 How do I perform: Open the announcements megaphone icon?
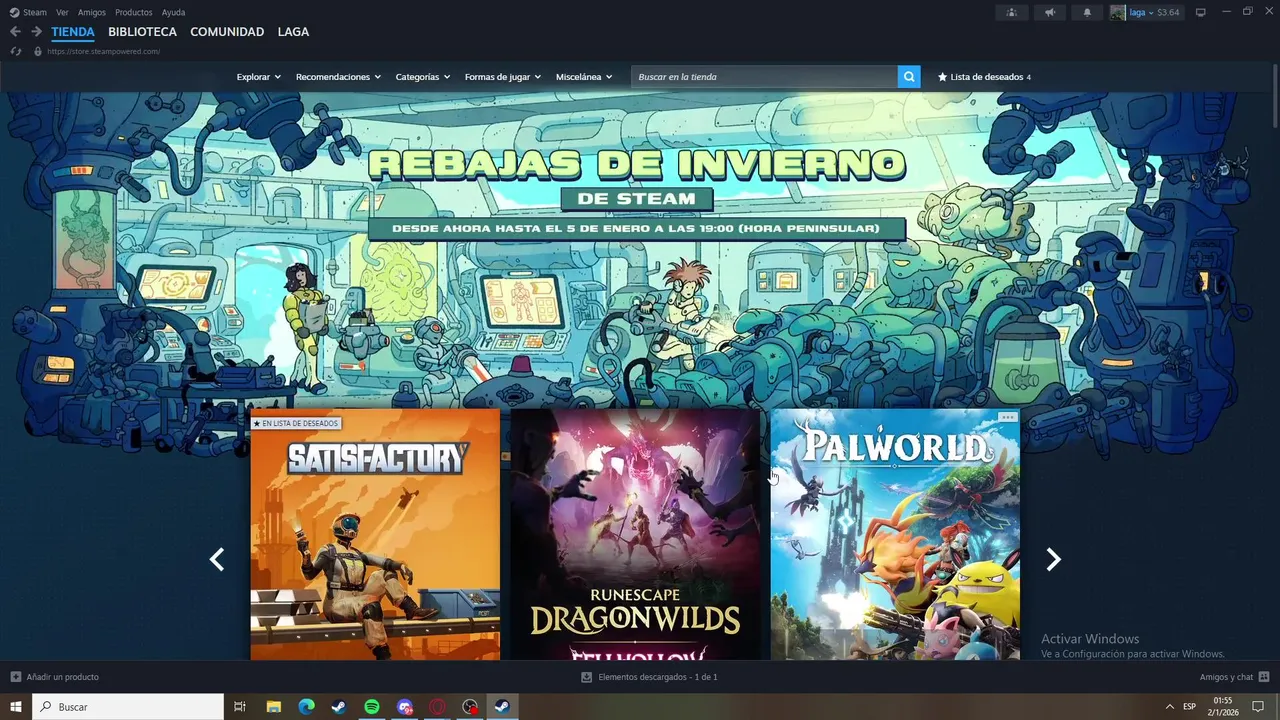1049,12
